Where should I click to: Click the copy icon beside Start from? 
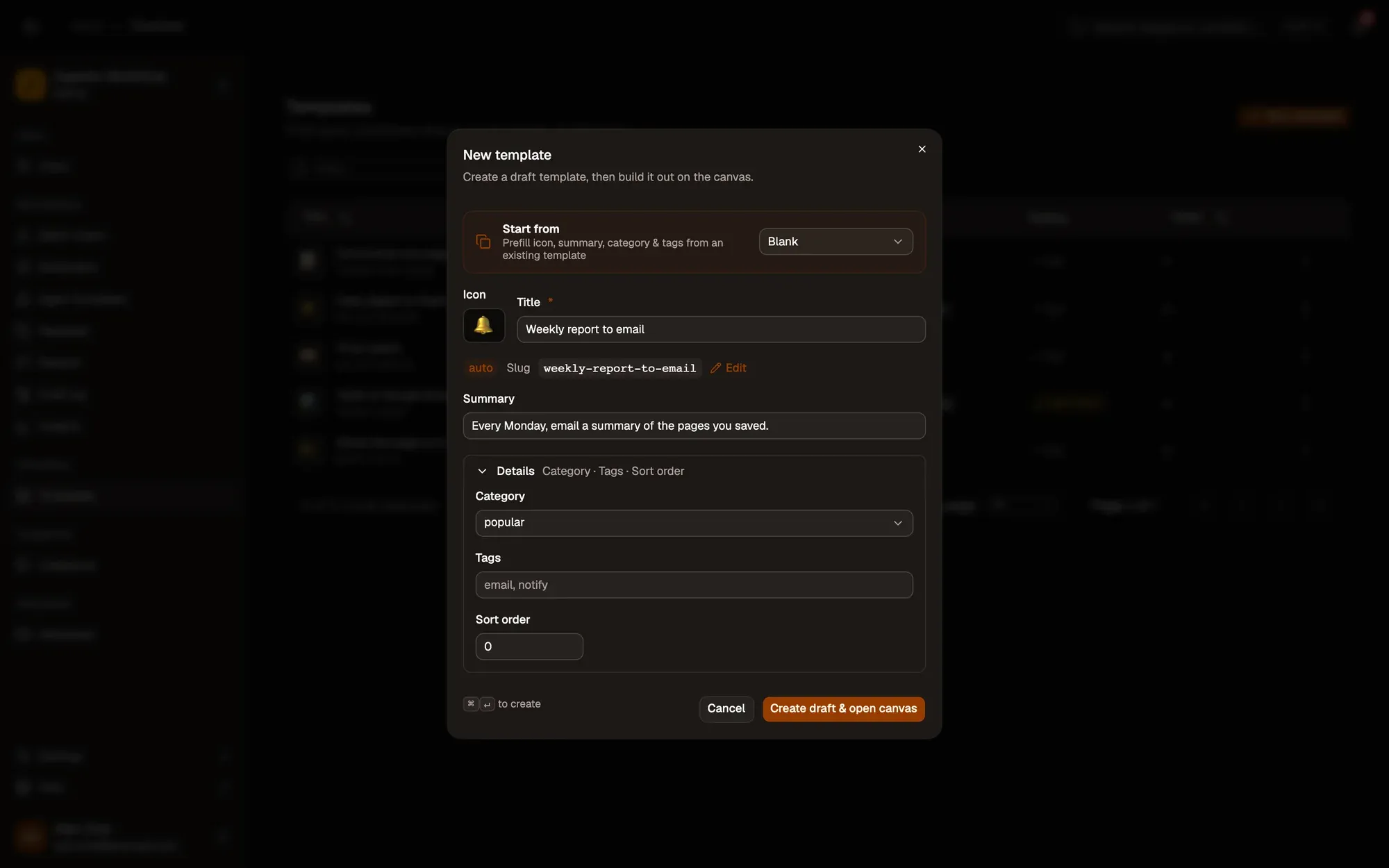(483, 242)
